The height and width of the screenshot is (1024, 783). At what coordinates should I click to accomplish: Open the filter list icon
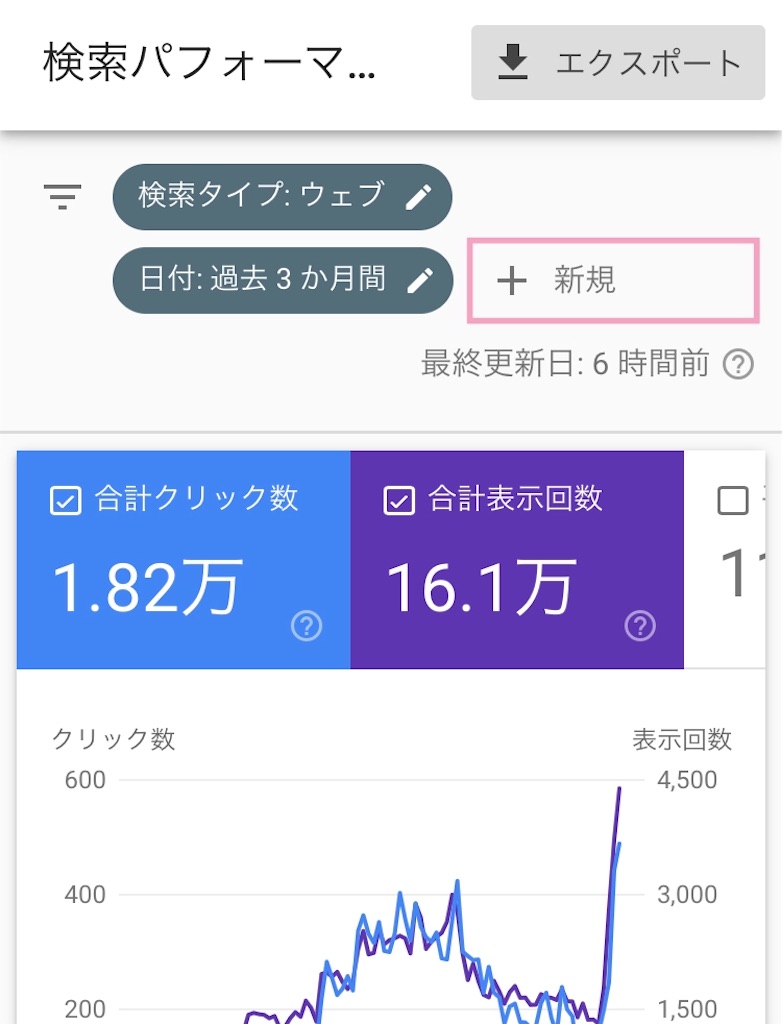click(62, 196)
